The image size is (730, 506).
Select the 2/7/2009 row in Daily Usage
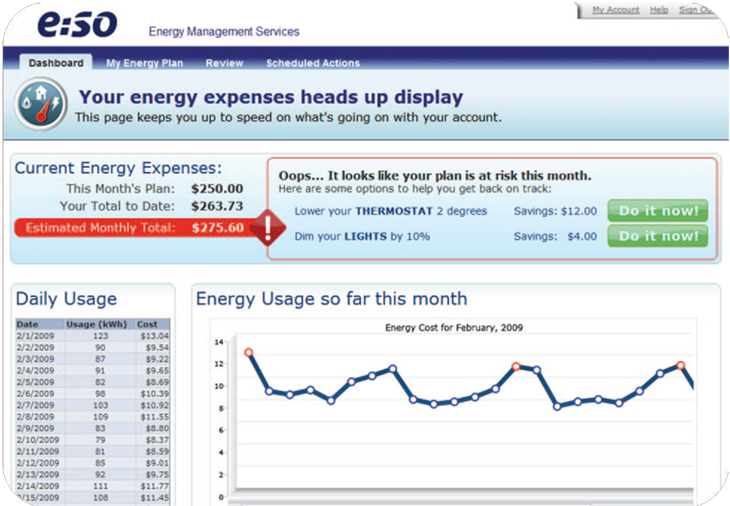[93, 405]
